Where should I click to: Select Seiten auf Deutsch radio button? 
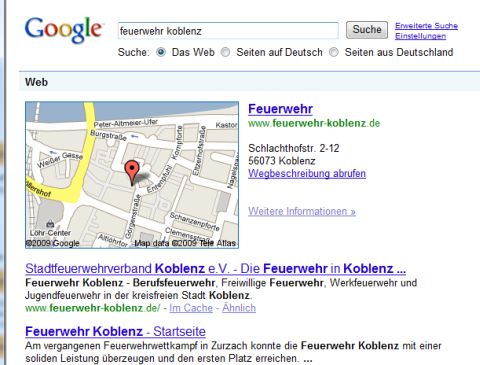226,52
